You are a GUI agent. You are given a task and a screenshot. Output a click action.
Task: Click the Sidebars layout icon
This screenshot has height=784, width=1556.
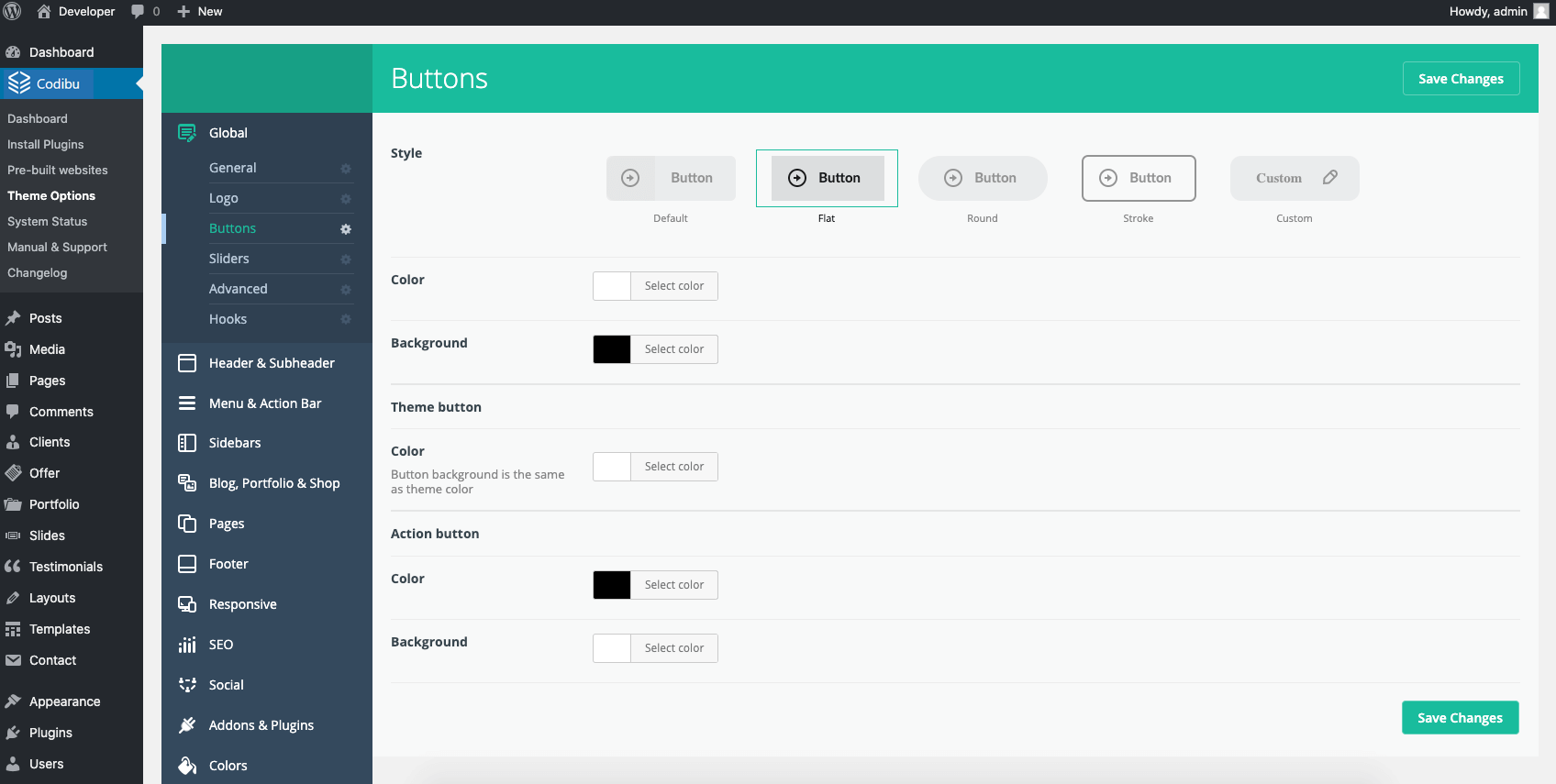[187, 443]
